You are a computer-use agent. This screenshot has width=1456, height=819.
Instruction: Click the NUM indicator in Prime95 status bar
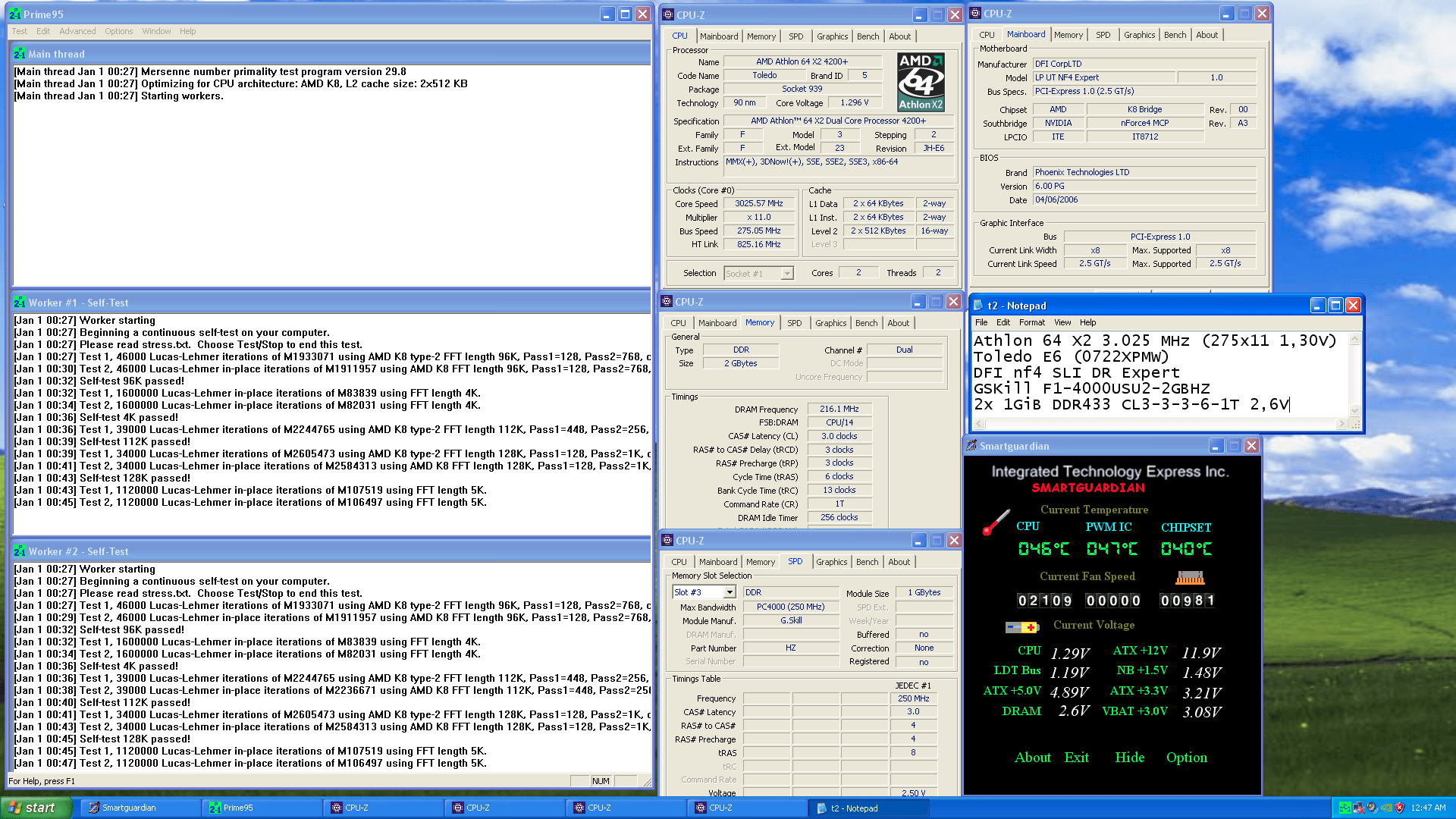(601, 781)
